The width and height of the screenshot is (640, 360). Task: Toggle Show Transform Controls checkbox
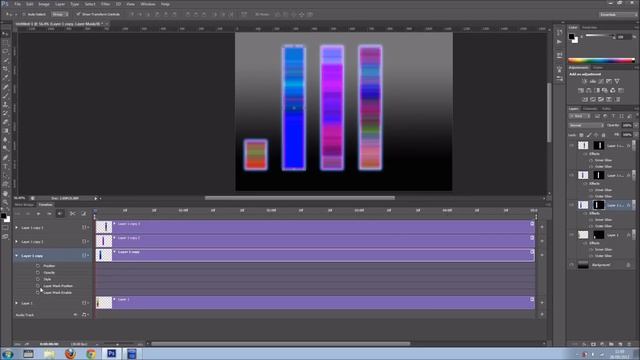tap(78, 14)
